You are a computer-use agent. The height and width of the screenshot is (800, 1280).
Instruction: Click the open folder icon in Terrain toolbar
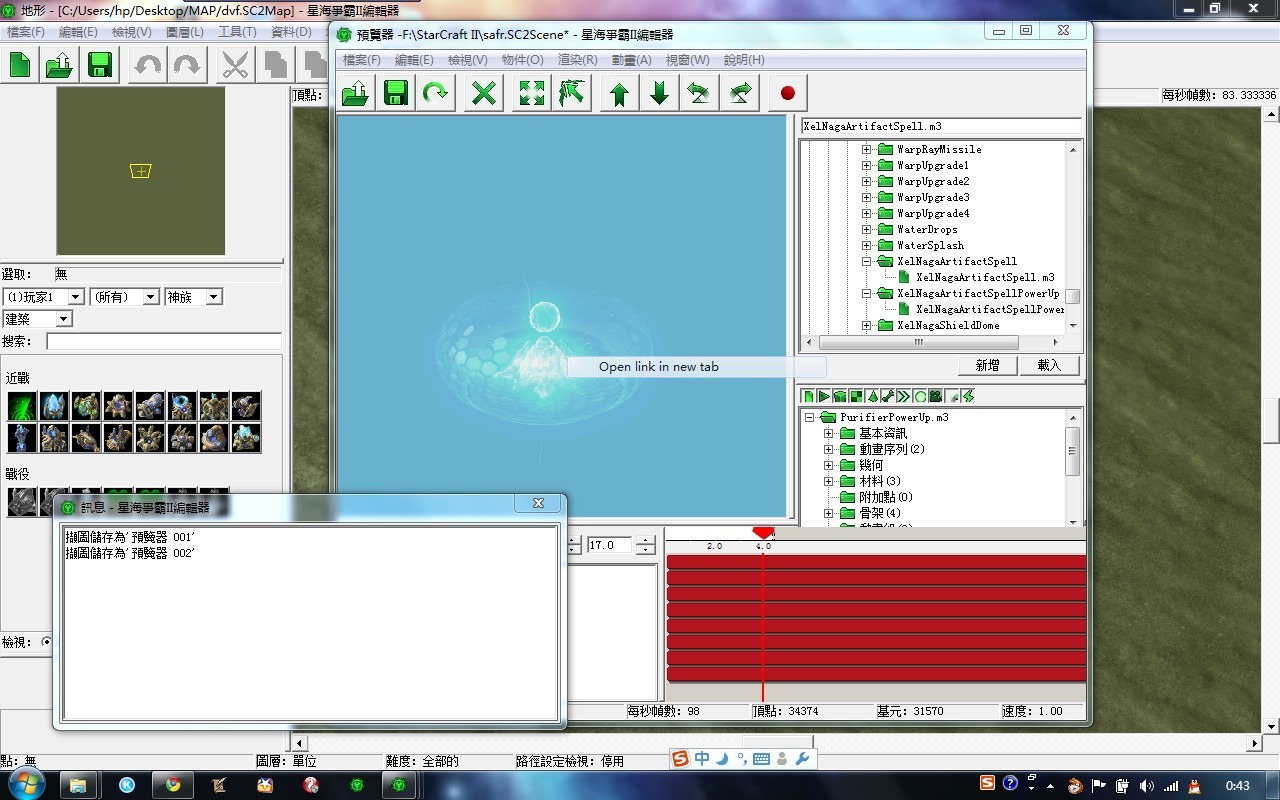click(59, 66)
